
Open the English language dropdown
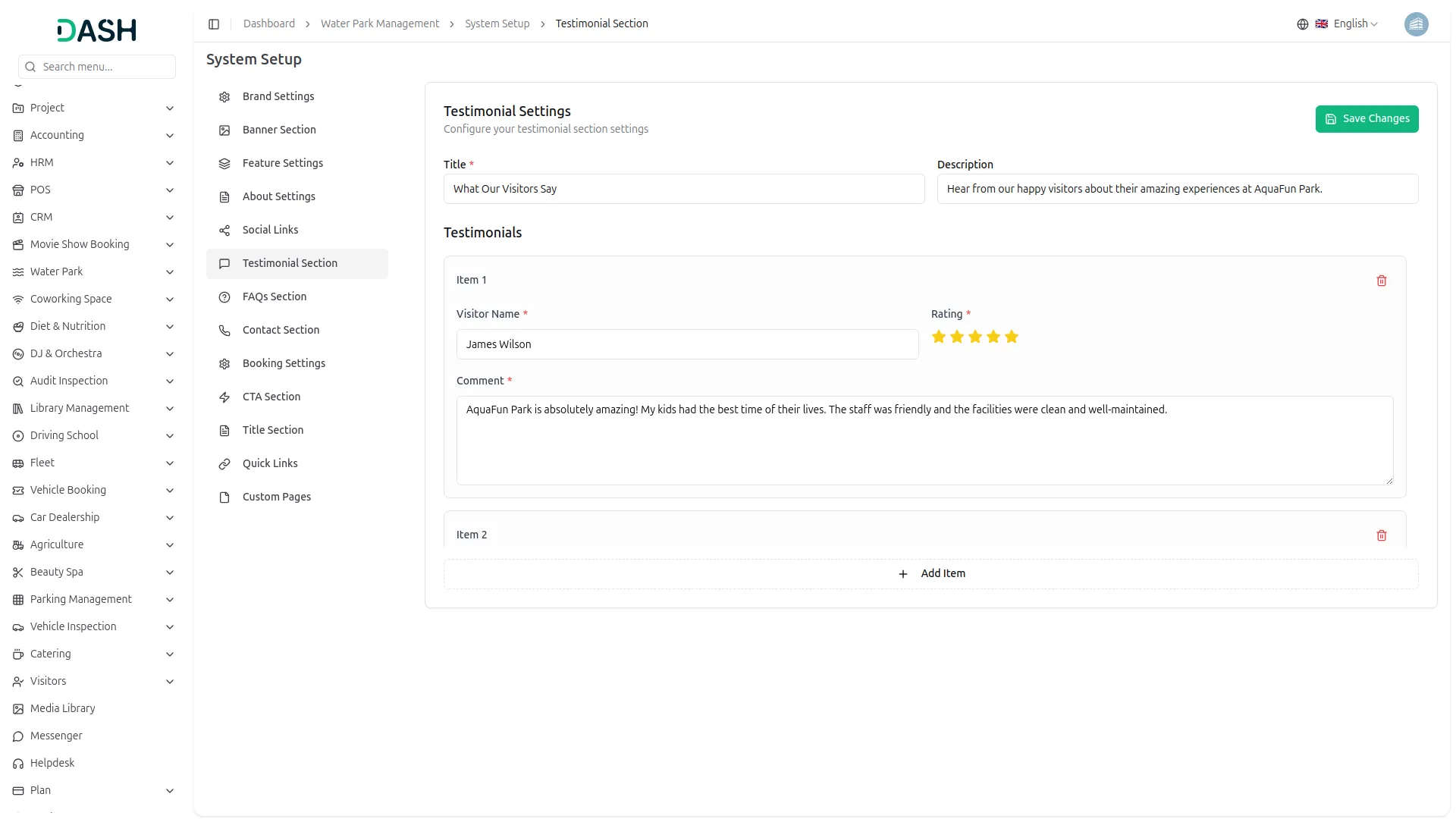tap(1355, 24)
